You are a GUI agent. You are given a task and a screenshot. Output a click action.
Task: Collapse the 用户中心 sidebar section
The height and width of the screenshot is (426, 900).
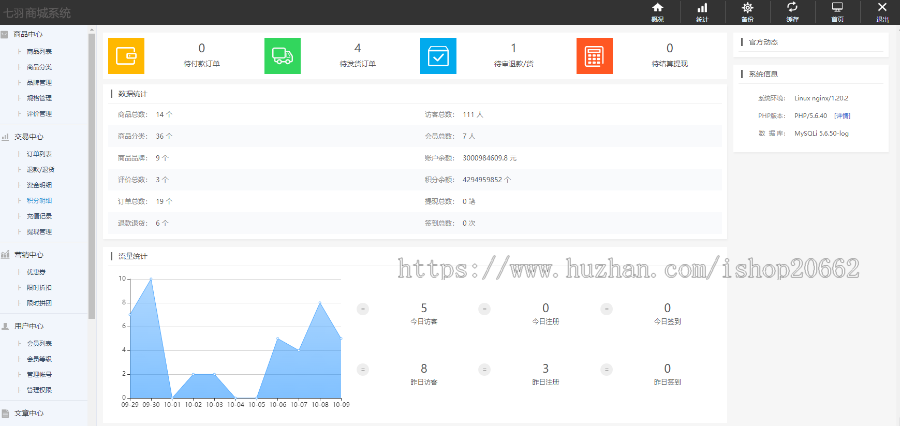(28, 326)
